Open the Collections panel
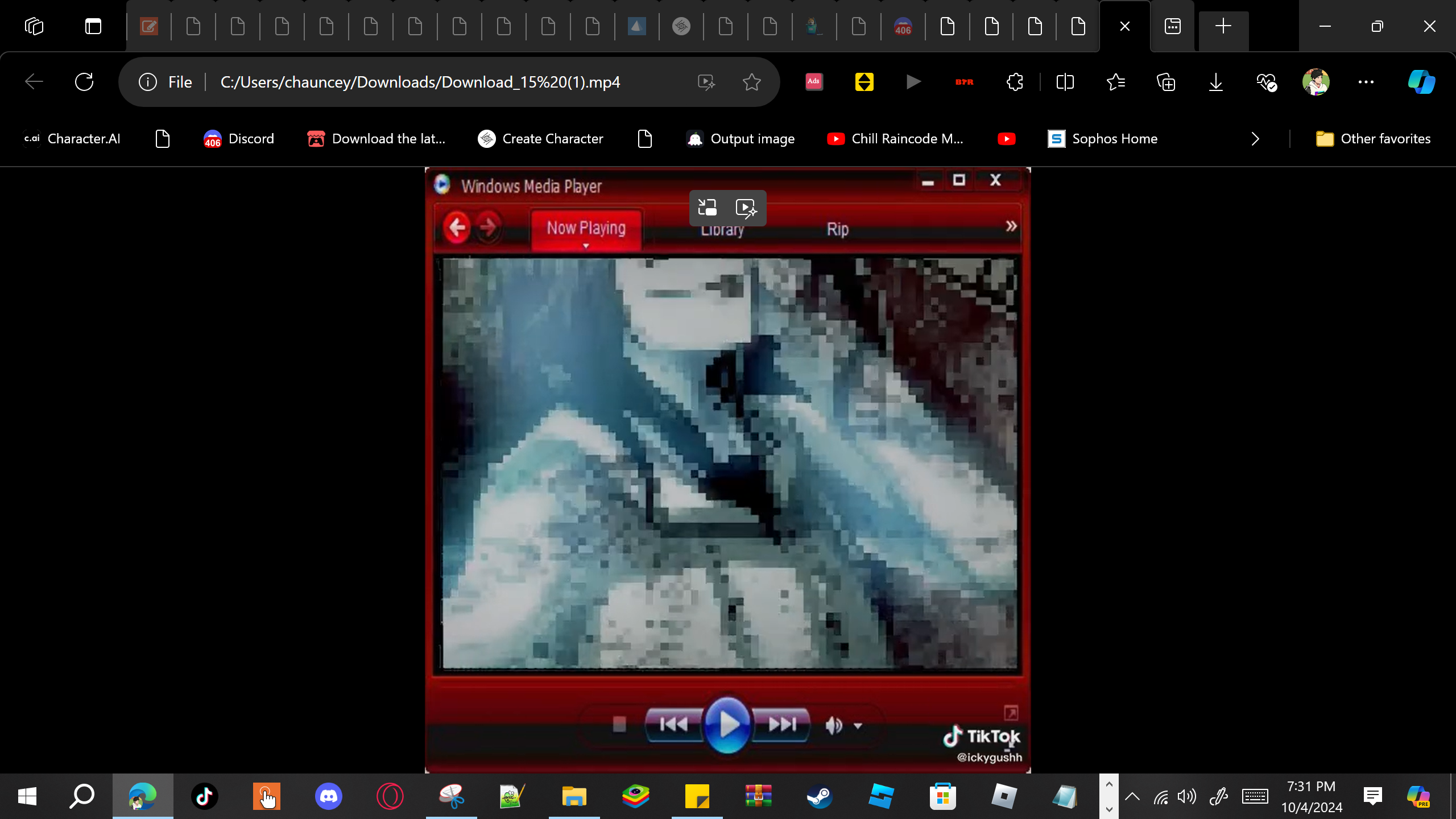Viewport: 1456px width, 819px height. click(1166, 82)
